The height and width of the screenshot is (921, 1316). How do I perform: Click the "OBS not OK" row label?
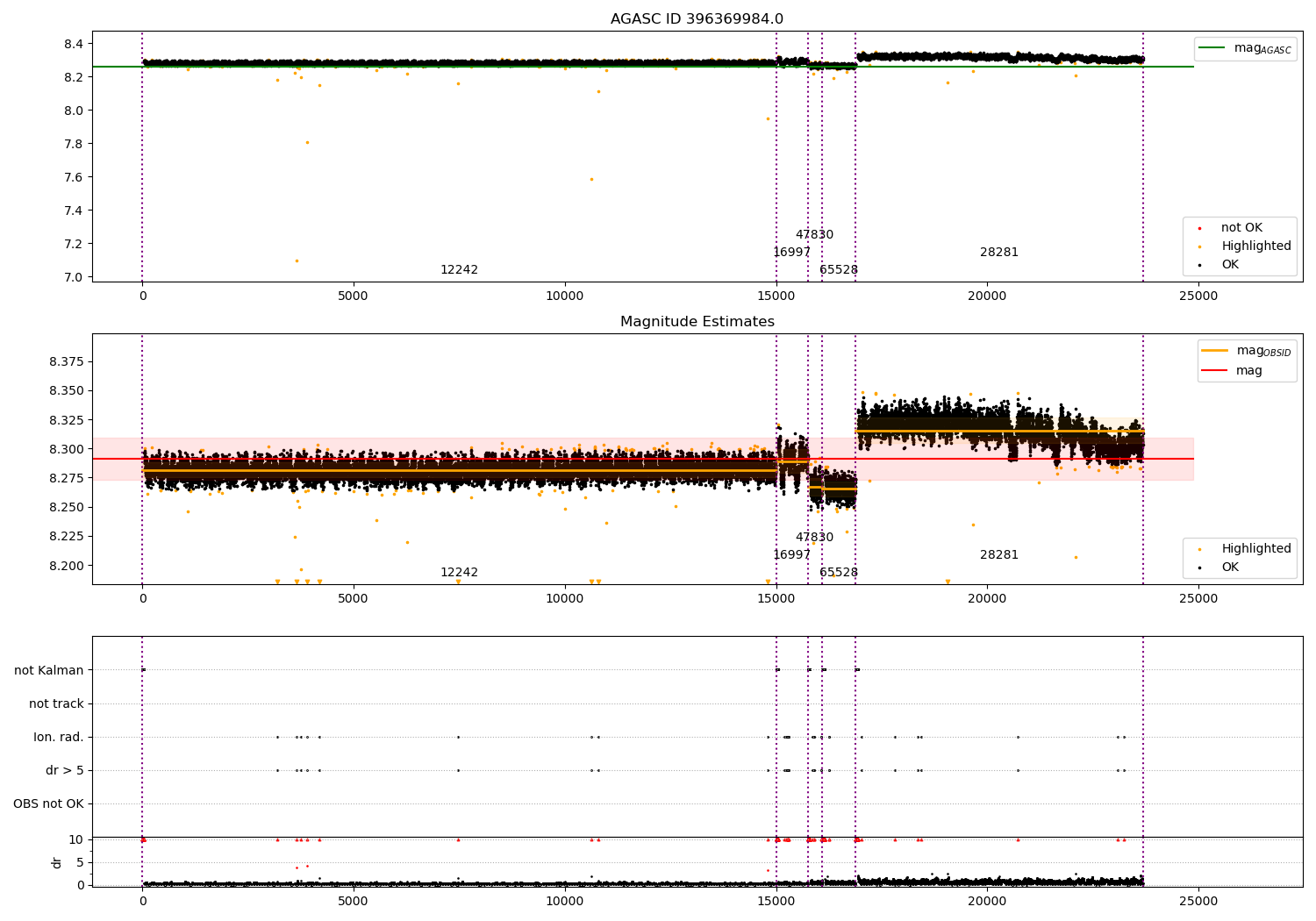tap(48, 803)
